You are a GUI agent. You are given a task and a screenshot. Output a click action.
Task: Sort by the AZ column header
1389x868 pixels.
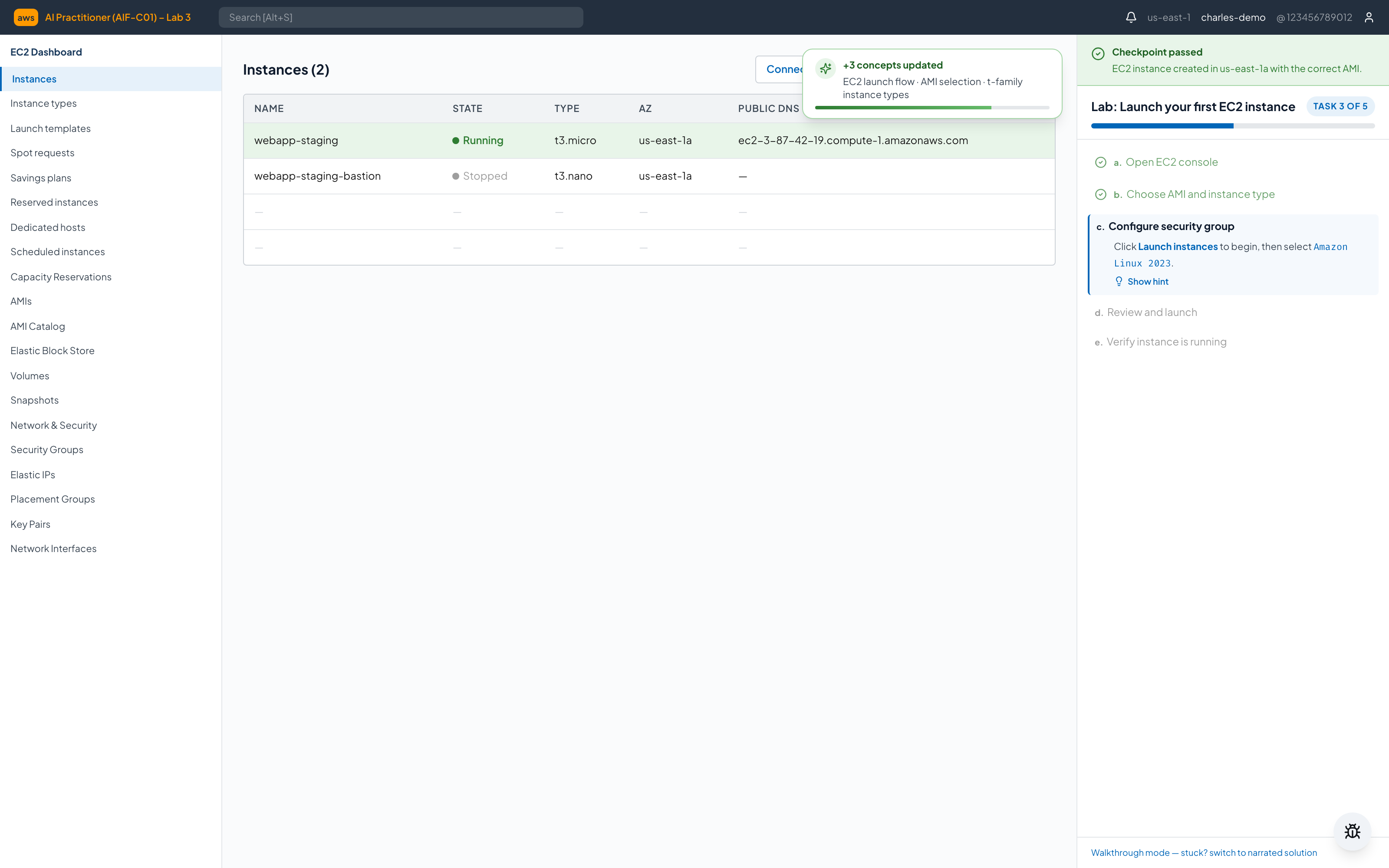tap(645, 108)
